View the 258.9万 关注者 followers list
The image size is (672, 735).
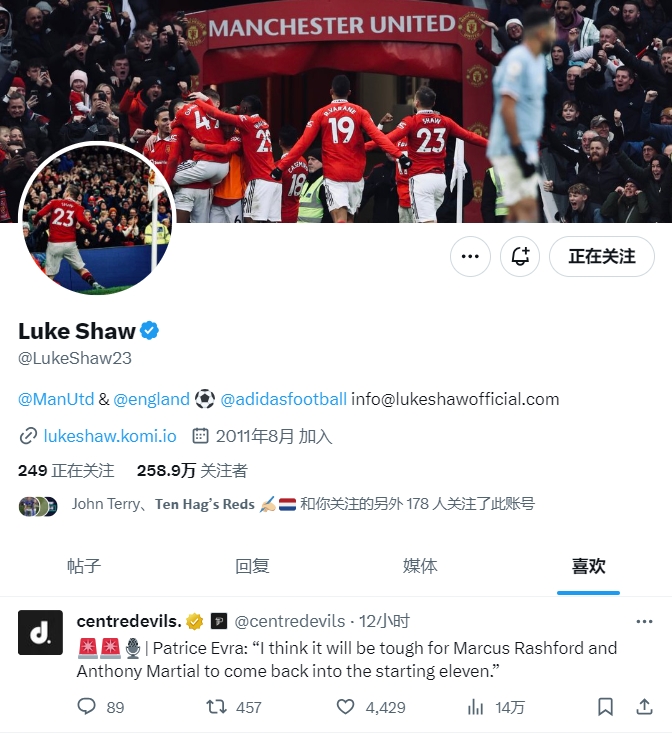(x=192, y=470)
